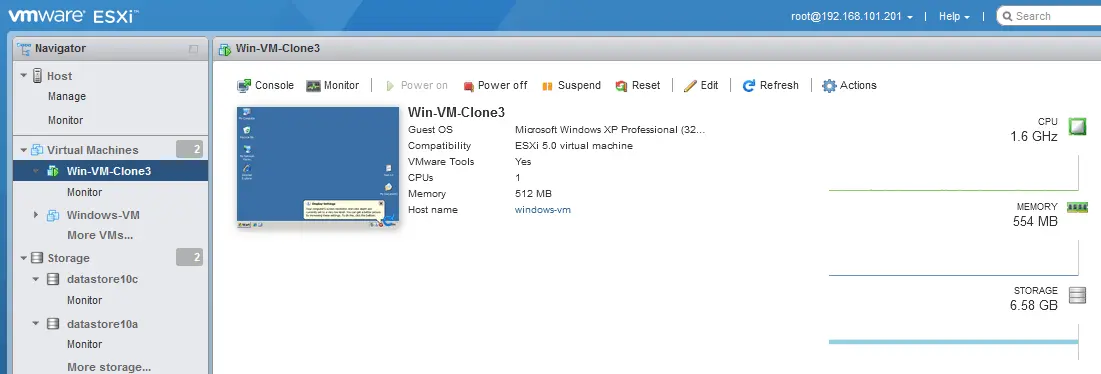Screen dimensions: 1101x374
Task: Click the ESXi 5.0 virtual machine text
Action: point(574,146)
